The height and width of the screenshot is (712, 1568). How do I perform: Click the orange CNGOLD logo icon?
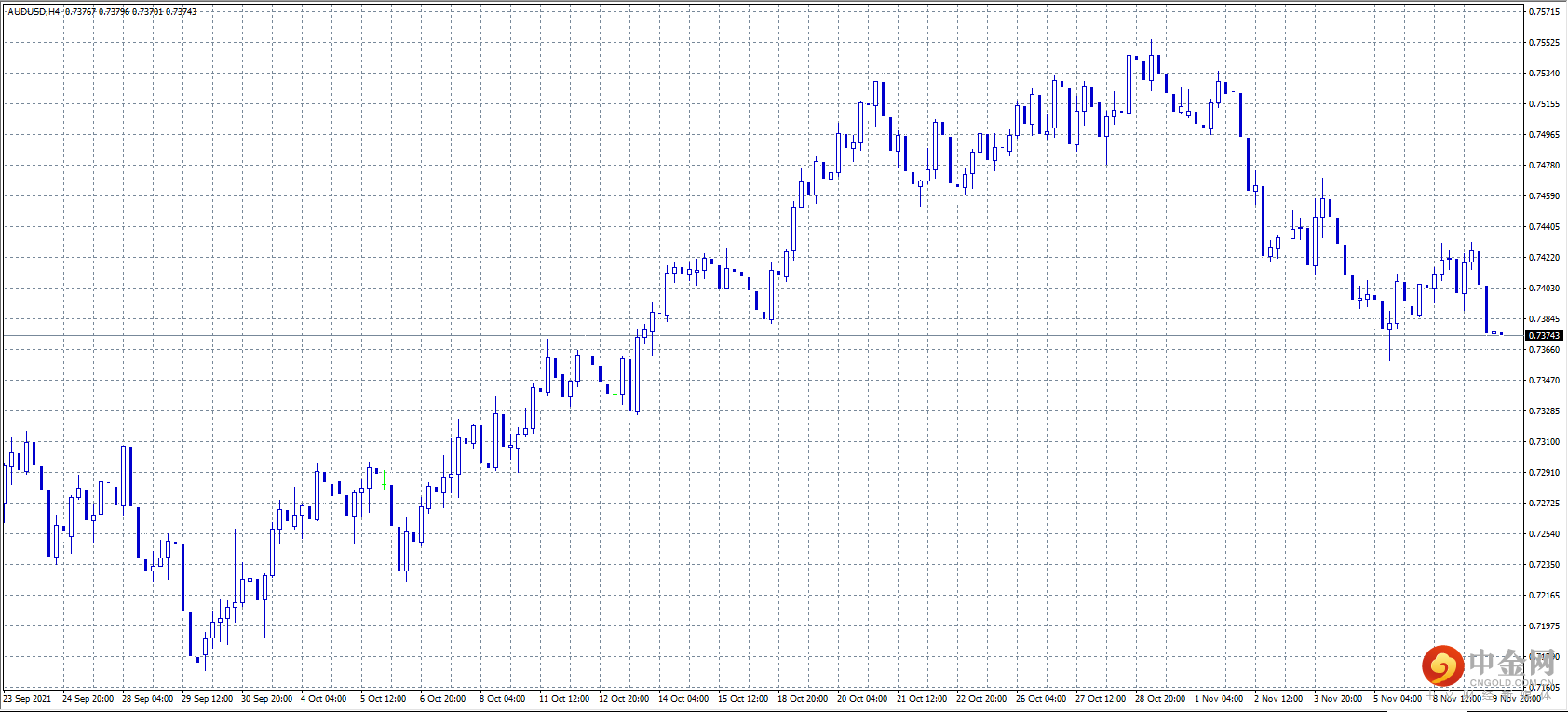tap(1441, 665)
